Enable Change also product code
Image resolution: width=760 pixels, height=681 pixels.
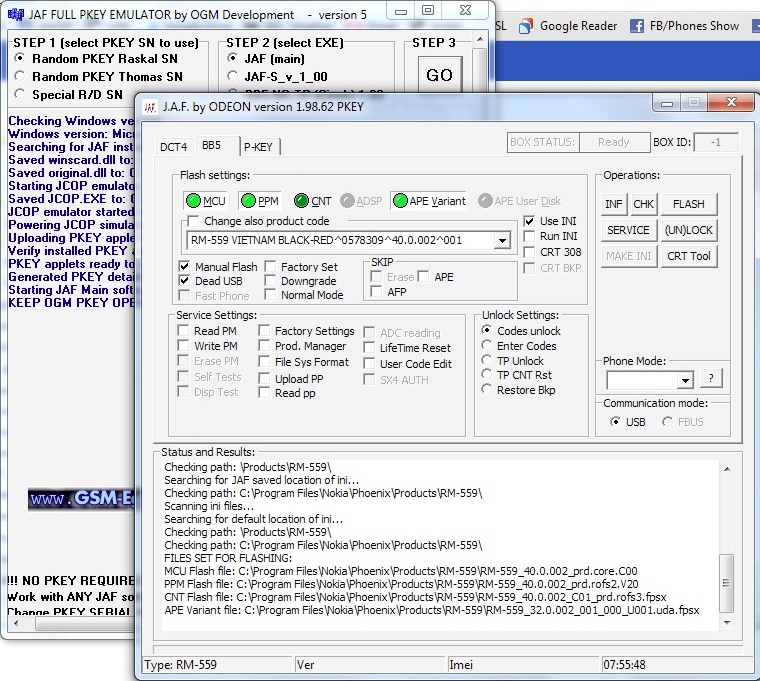click(193, 221)
